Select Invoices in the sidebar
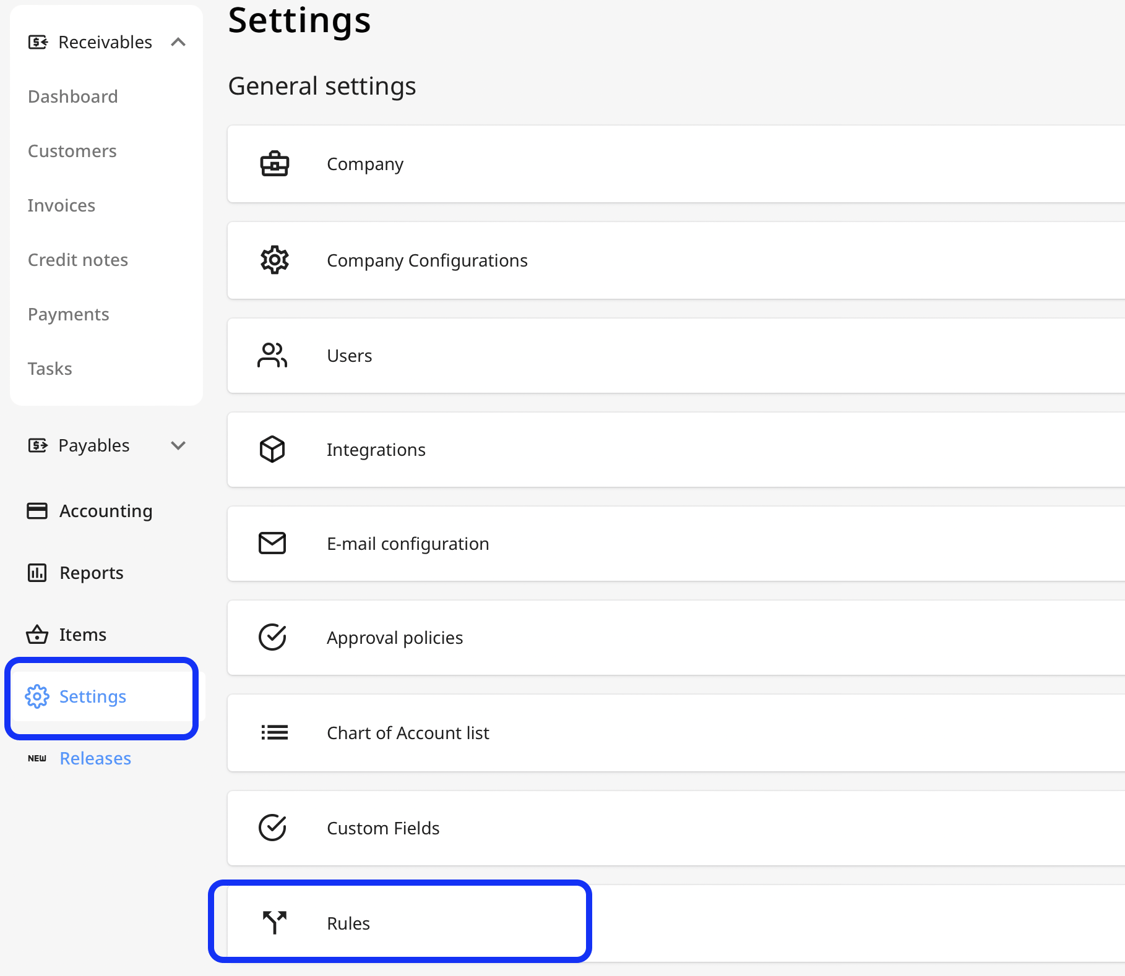Screen dimensions: 1125x976 [61, 205]
